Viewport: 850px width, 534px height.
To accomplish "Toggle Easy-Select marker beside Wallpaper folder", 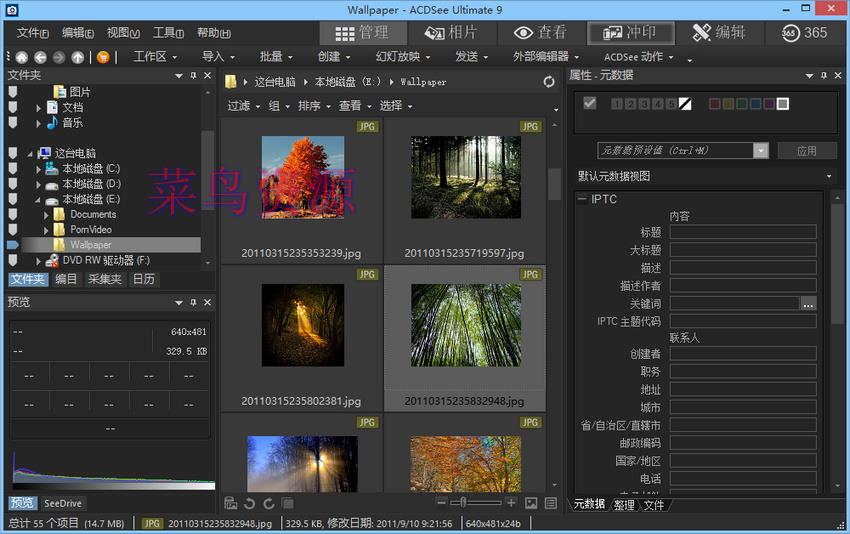I will tap(13, 245).
